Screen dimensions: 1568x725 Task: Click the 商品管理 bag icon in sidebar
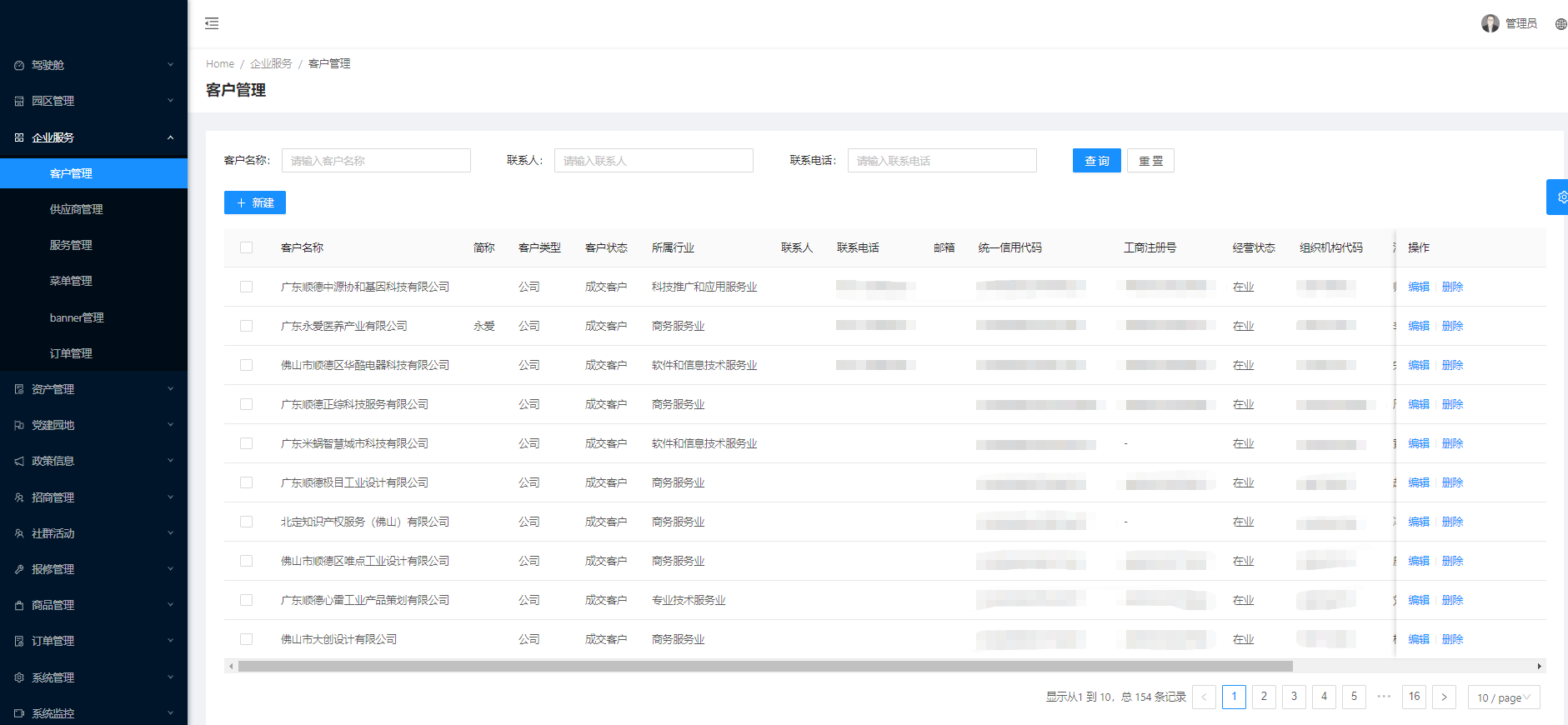pos(19,606)
